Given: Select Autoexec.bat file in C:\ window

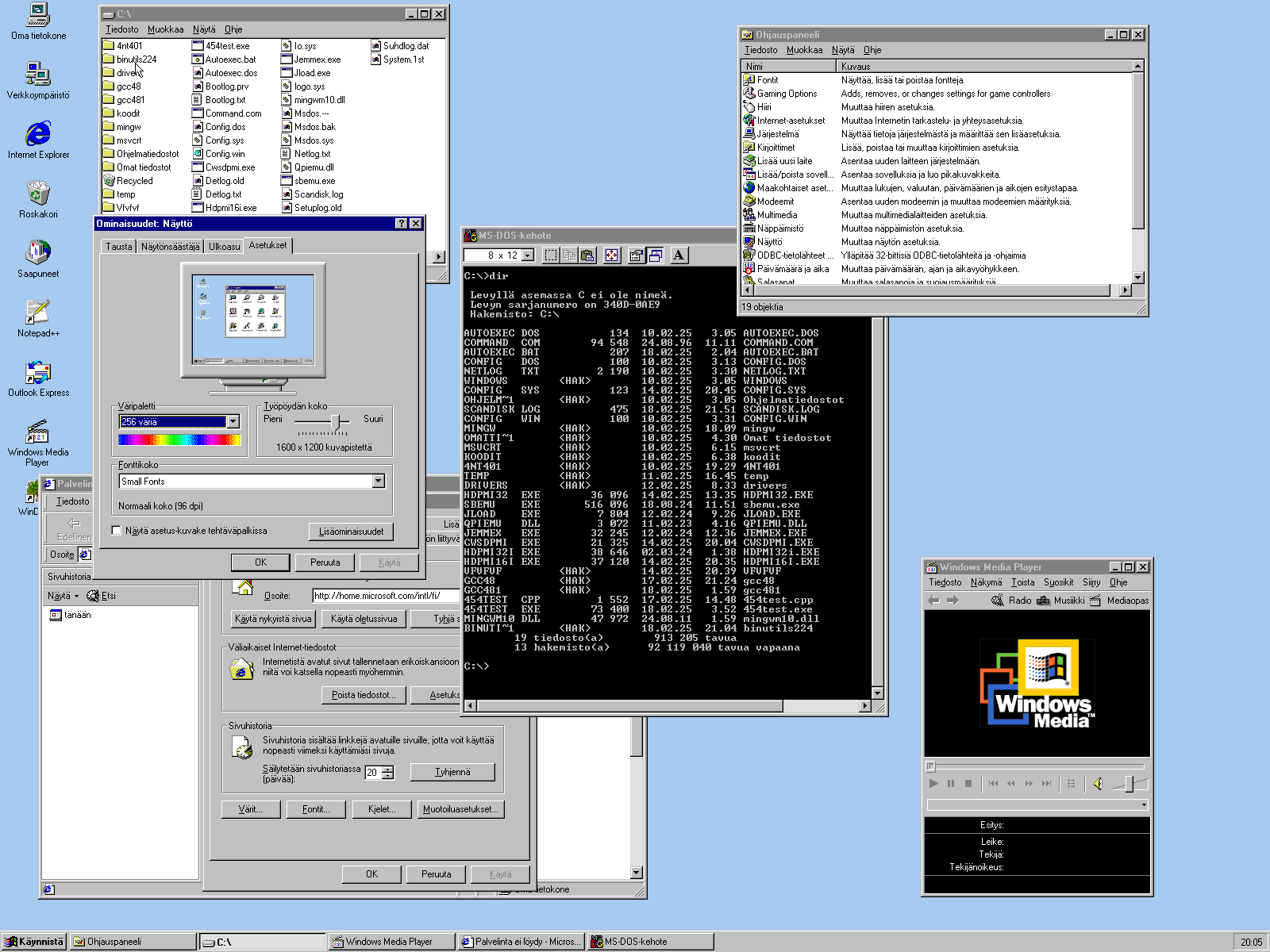Looking at the screenshot, I should coord(224,59).
